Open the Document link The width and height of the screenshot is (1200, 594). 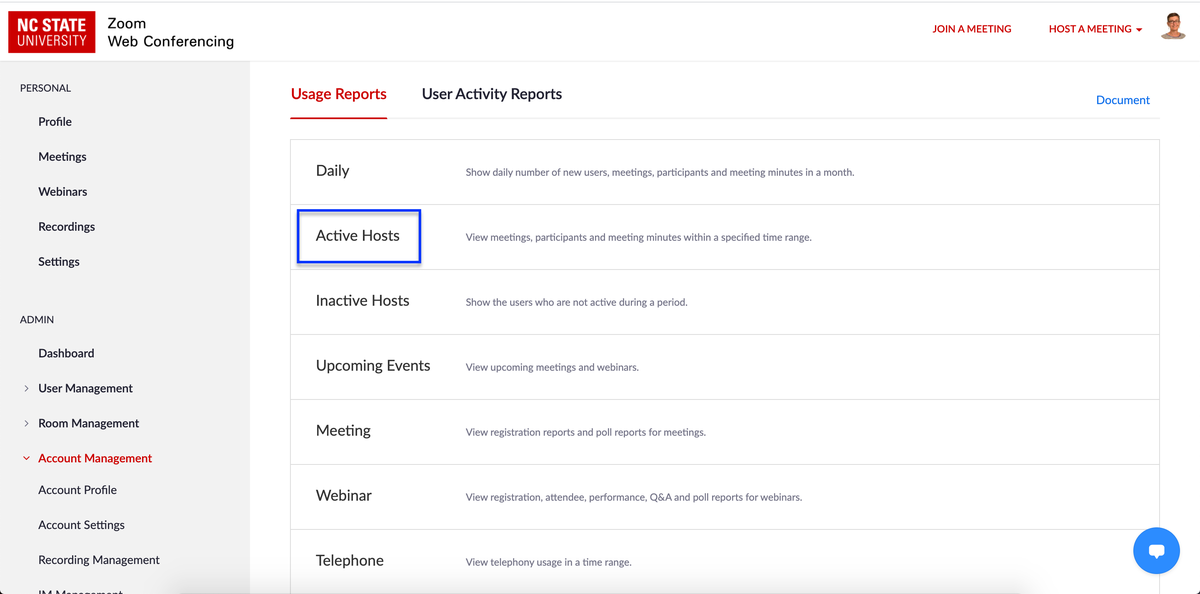click(1122, 99)
